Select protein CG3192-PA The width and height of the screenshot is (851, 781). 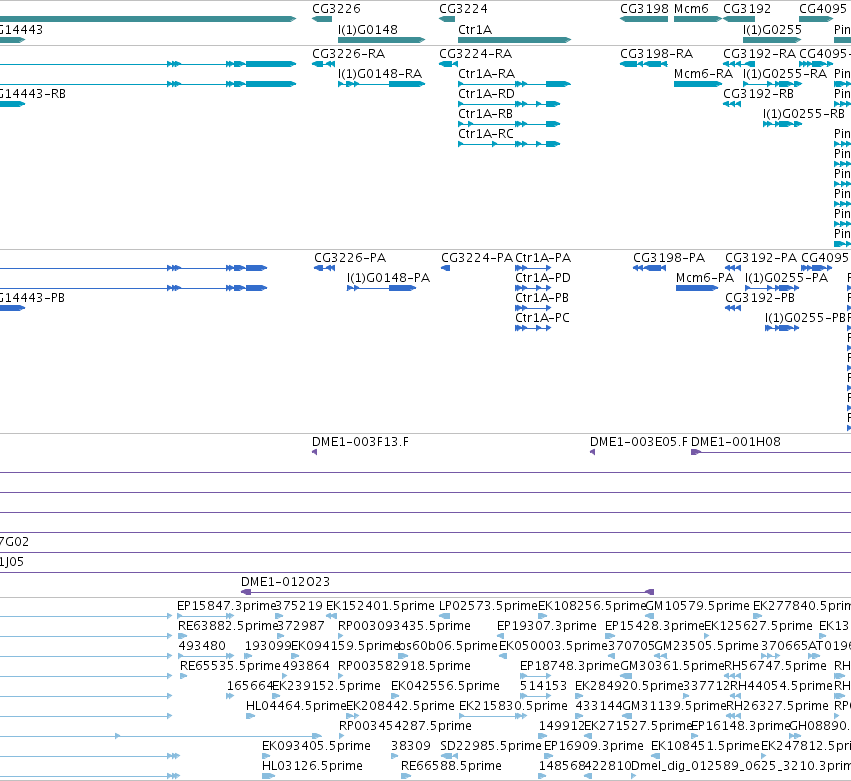click(x=761, y=258)
